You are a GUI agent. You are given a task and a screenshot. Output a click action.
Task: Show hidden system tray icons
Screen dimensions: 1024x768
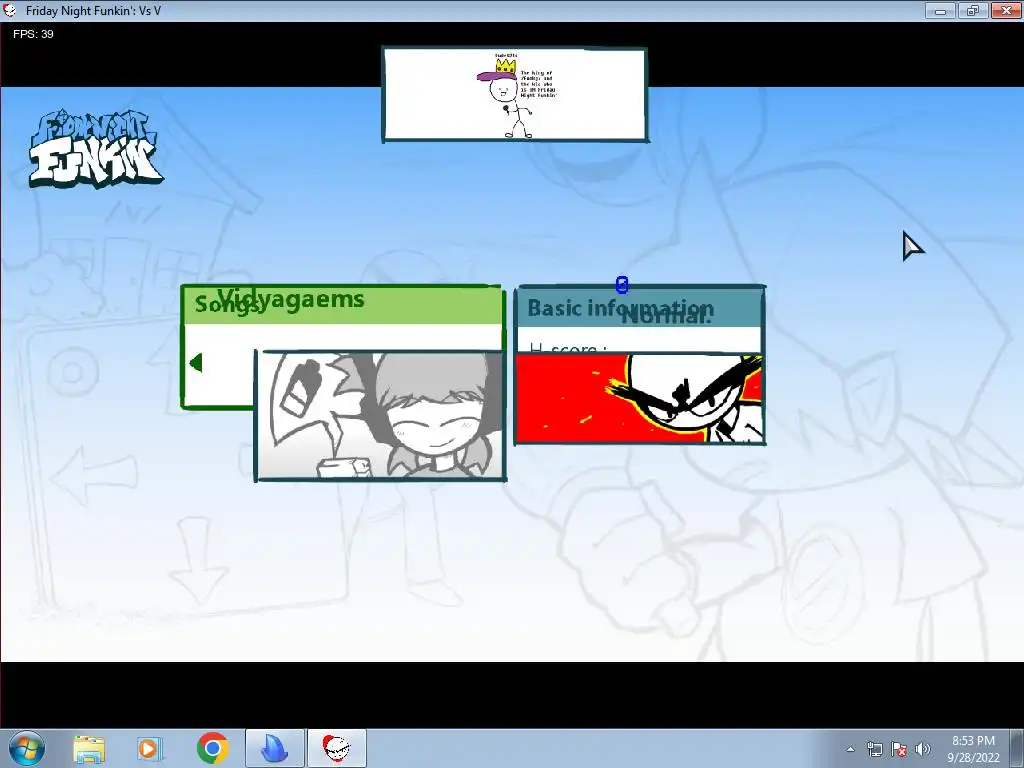(x=850, y=749)
